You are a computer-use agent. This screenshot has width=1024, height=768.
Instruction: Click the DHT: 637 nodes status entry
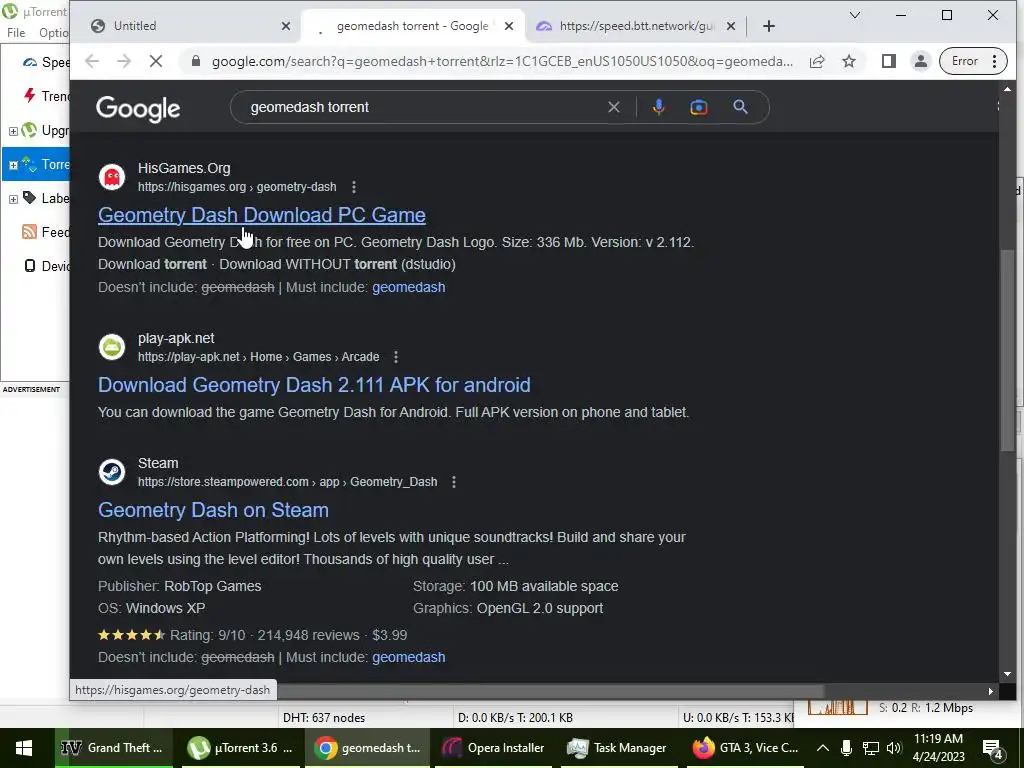pyautogui.click(x=324, y=718)
